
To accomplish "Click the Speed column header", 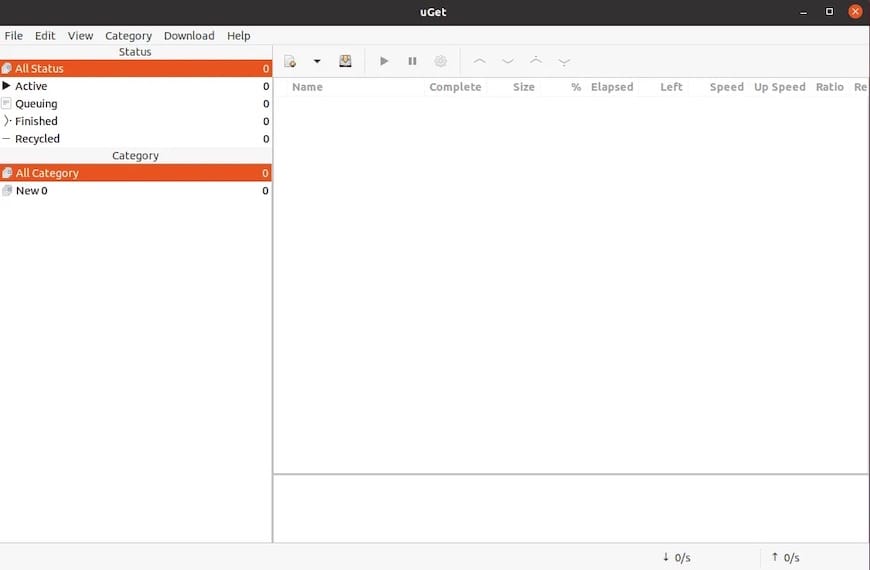I will point(726,87).
